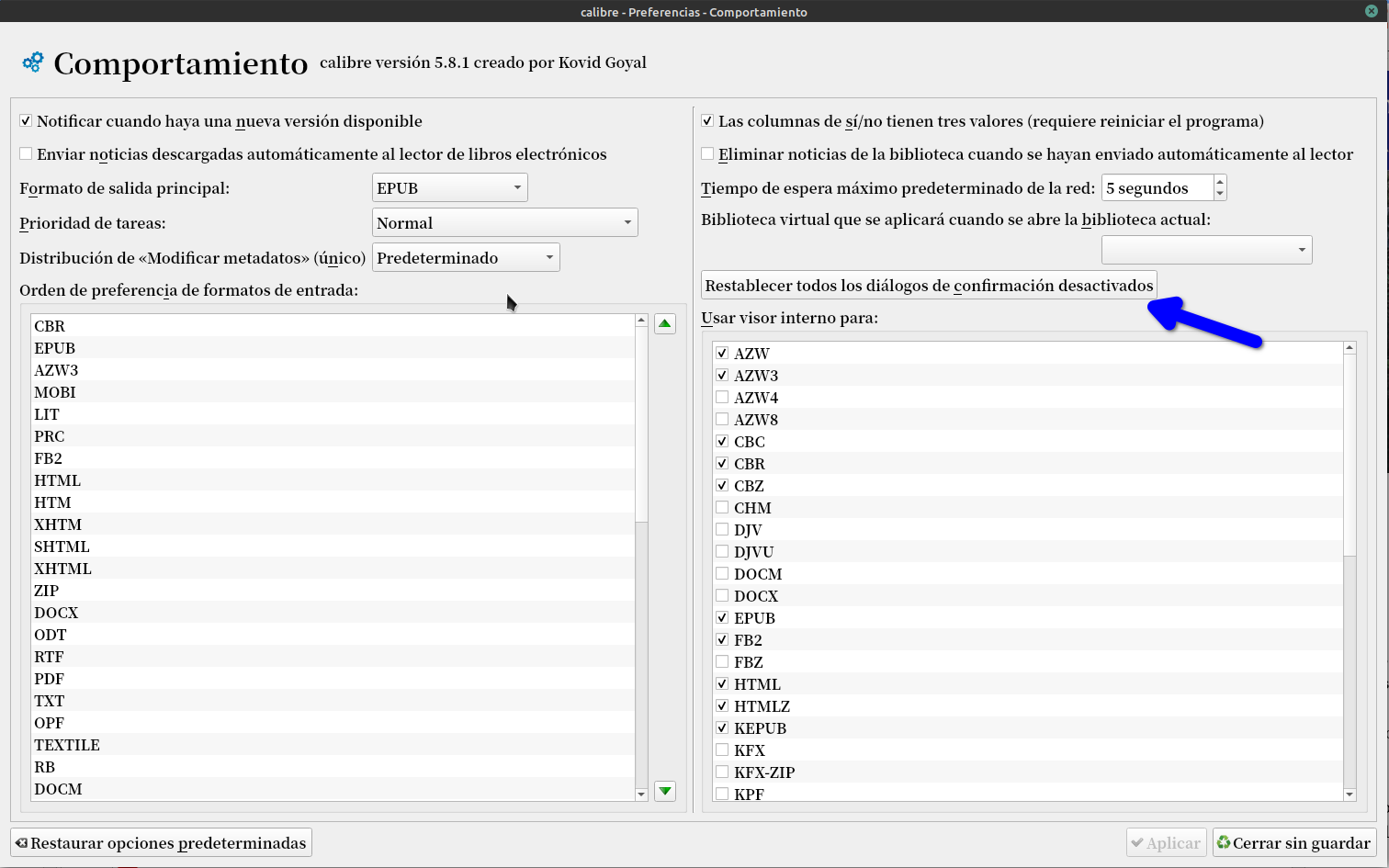Toggle notify when new version available

26,121
